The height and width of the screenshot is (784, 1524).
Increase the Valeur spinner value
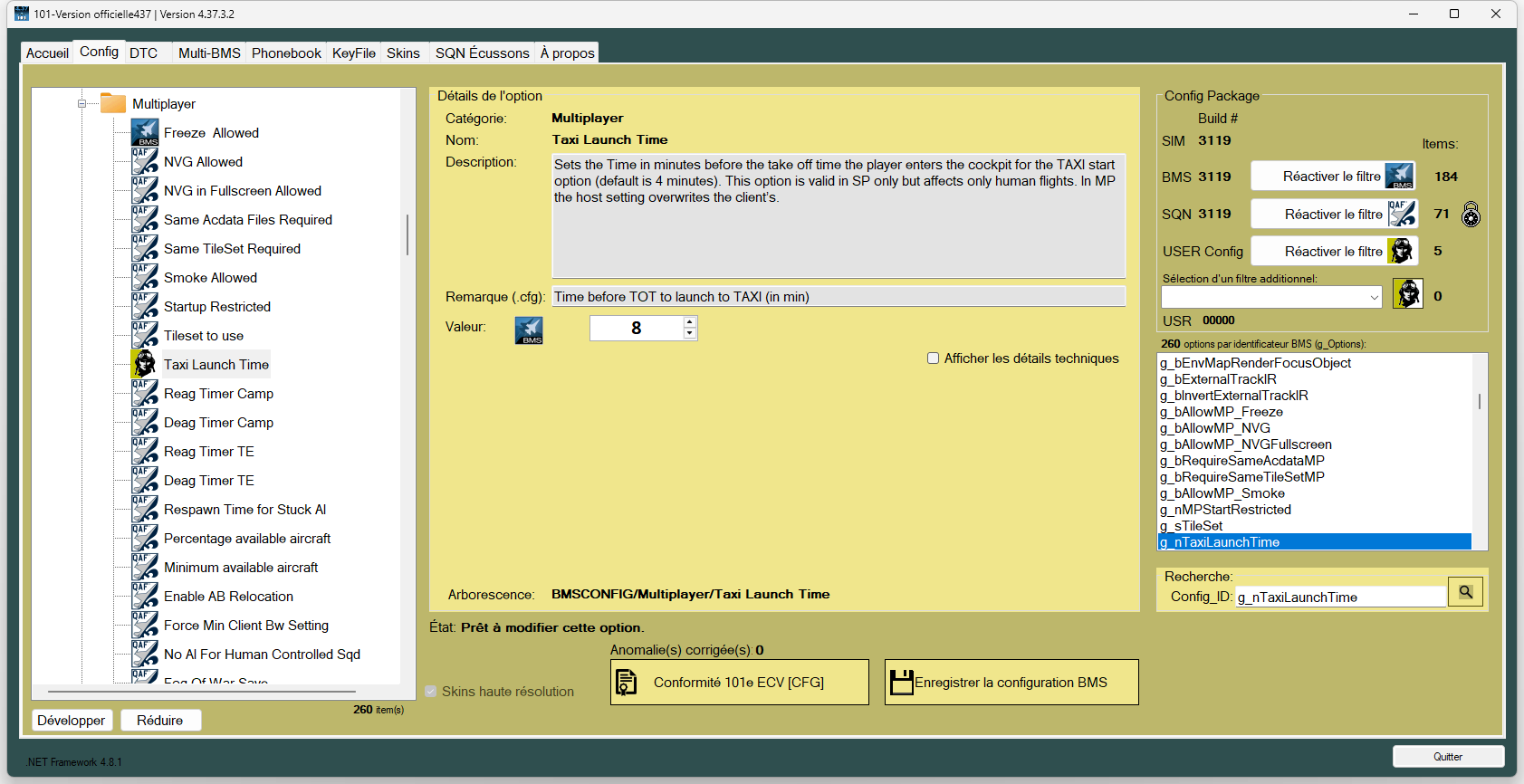[690, 321]
